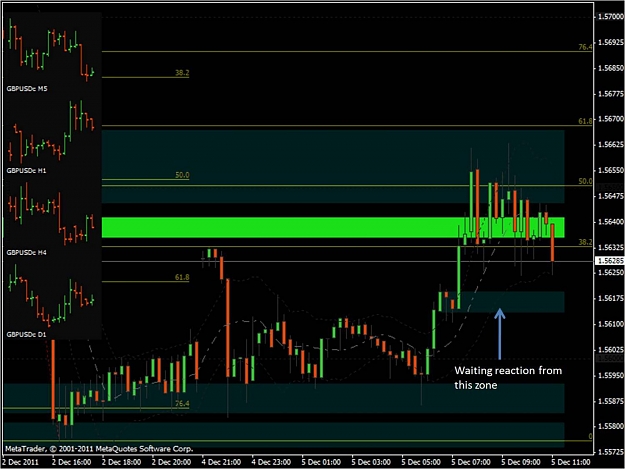Click the 4 Dec 23:00 time label
The height and width of the screenshot is (469, 625).
click(271, 462)
